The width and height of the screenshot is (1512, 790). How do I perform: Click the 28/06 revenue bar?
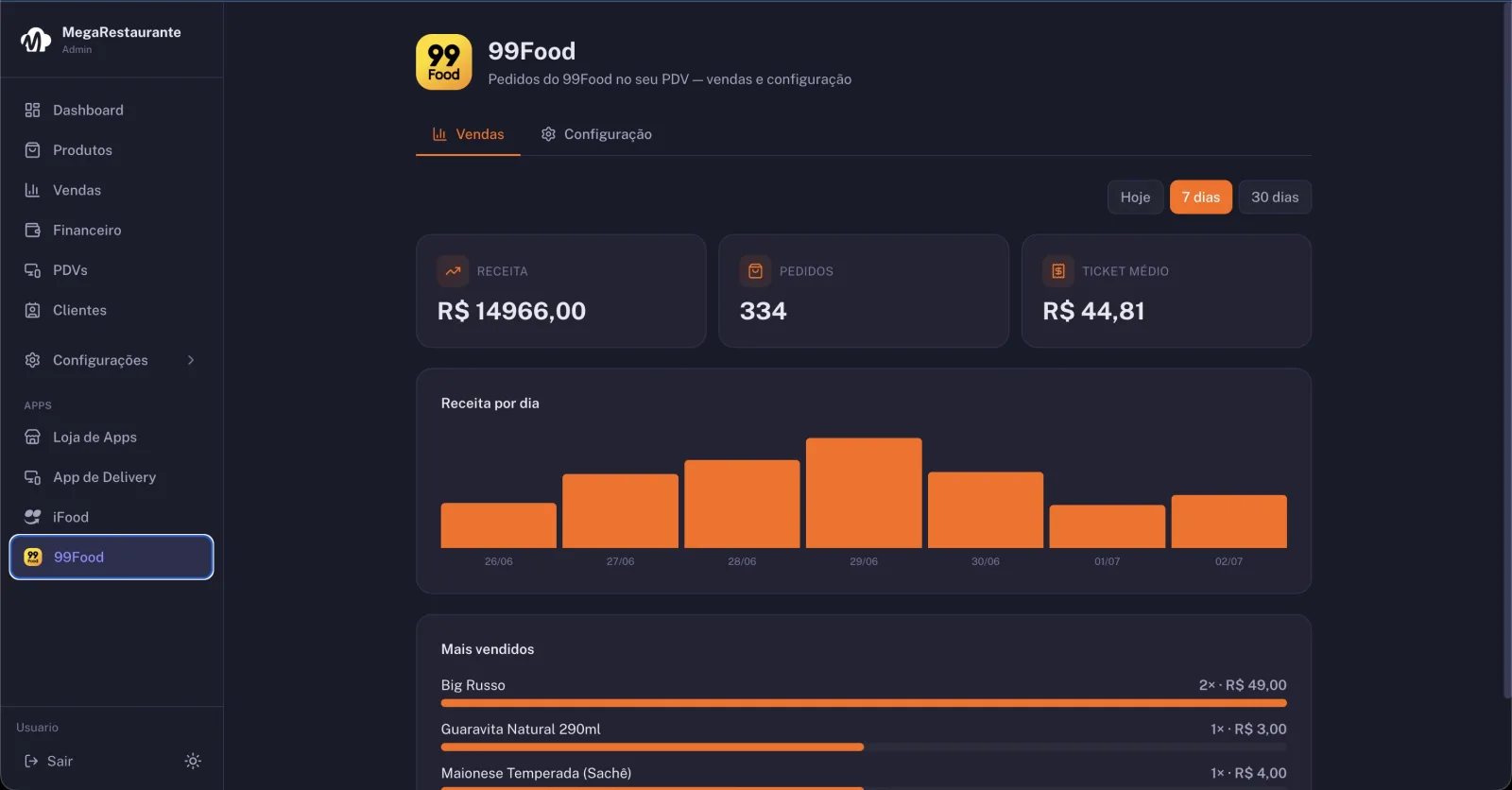coord(742,505)
